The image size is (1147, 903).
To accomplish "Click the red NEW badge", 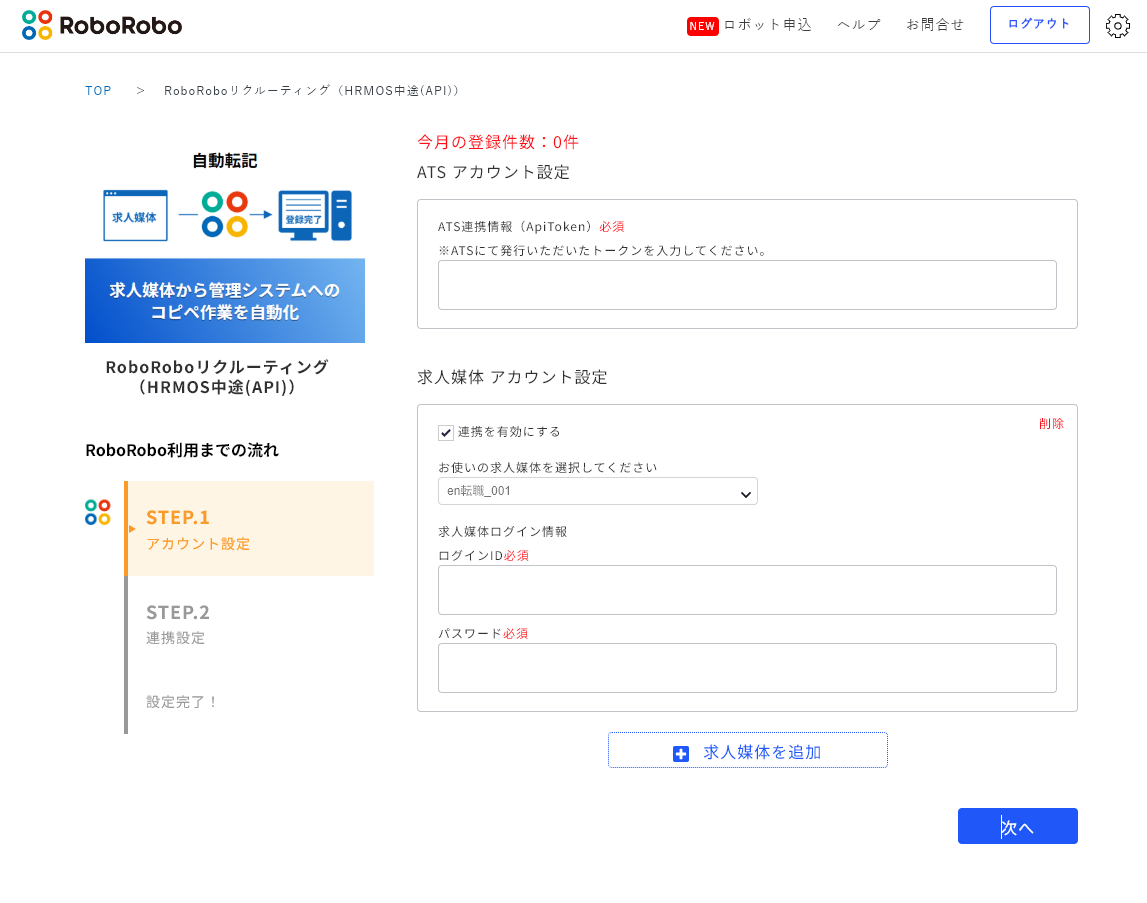I will (702, 26).
